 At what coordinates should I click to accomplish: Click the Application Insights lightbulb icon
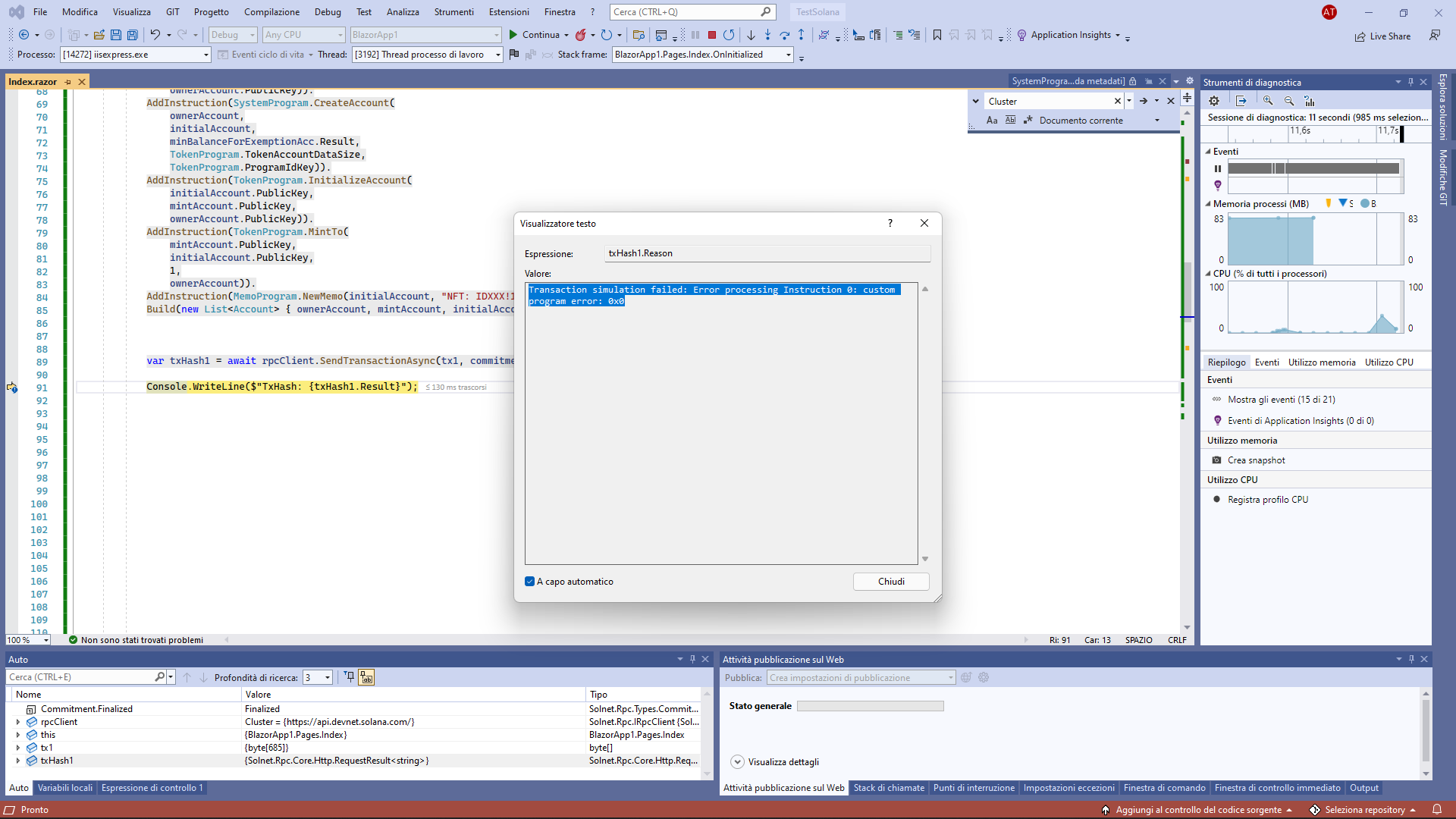[1021, 35]
